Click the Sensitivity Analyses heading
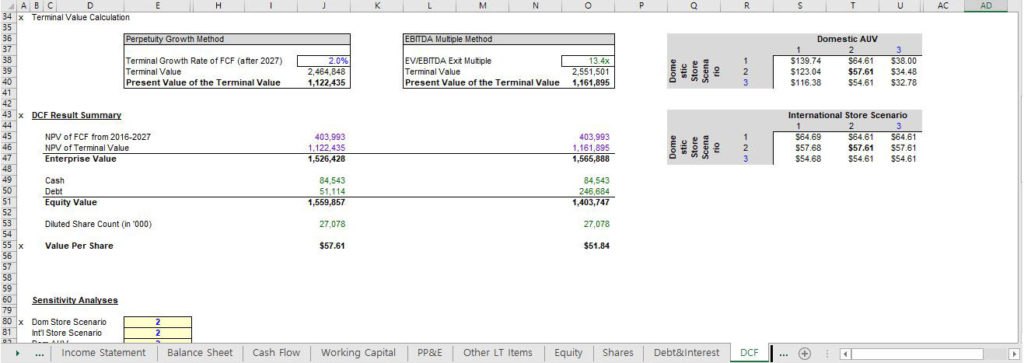The width and height of the screenshot is (1024, 363). (74, 300)
